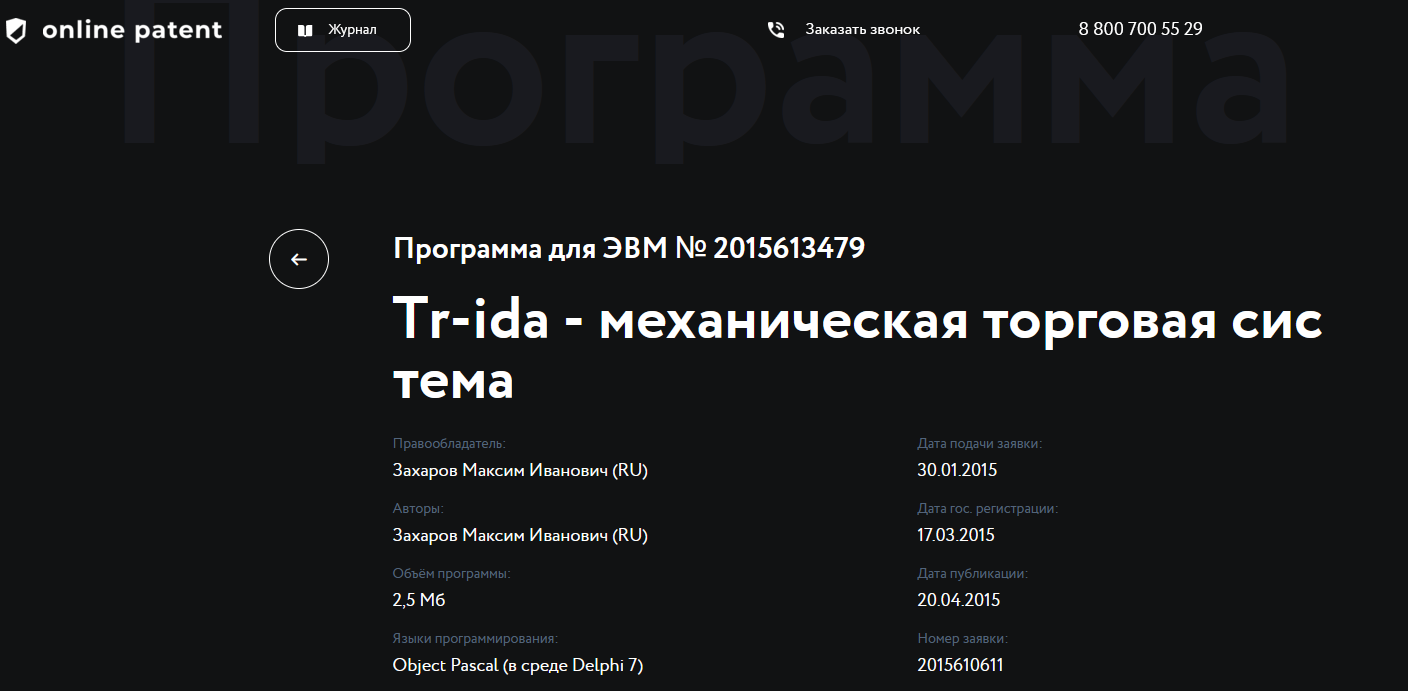
Task: Select the publication date 20.04.2015
Action: (959, 600)
